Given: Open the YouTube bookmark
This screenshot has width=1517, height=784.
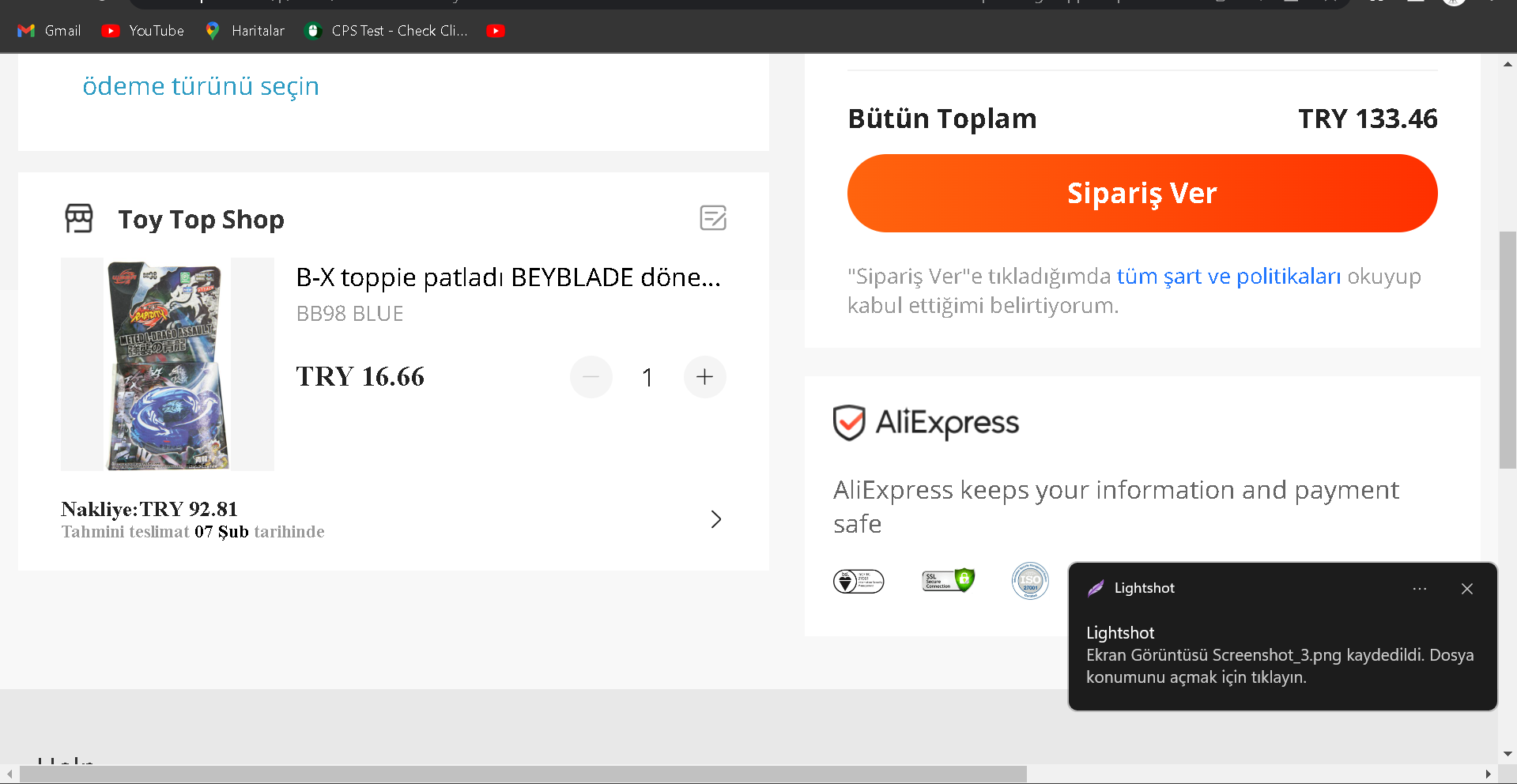Looking at the screenshot, I should (143, 31).
